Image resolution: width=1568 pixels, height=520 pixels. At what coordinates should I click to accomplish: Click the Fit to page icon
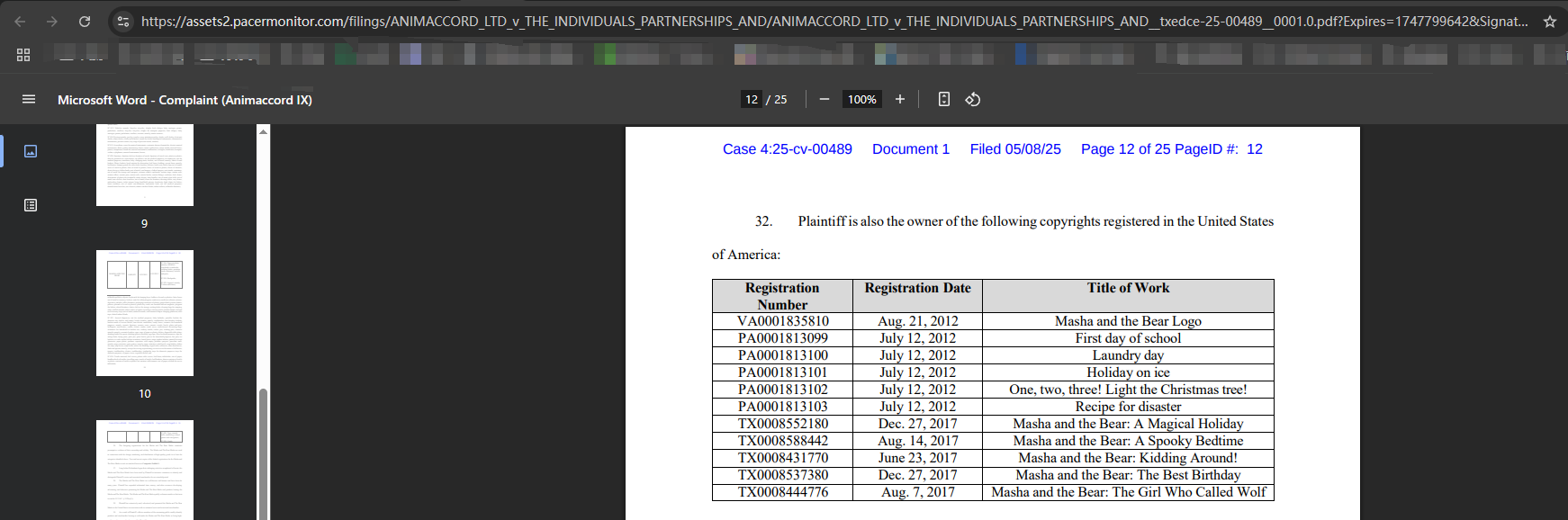pyautogui.click(x=943, y=99)
